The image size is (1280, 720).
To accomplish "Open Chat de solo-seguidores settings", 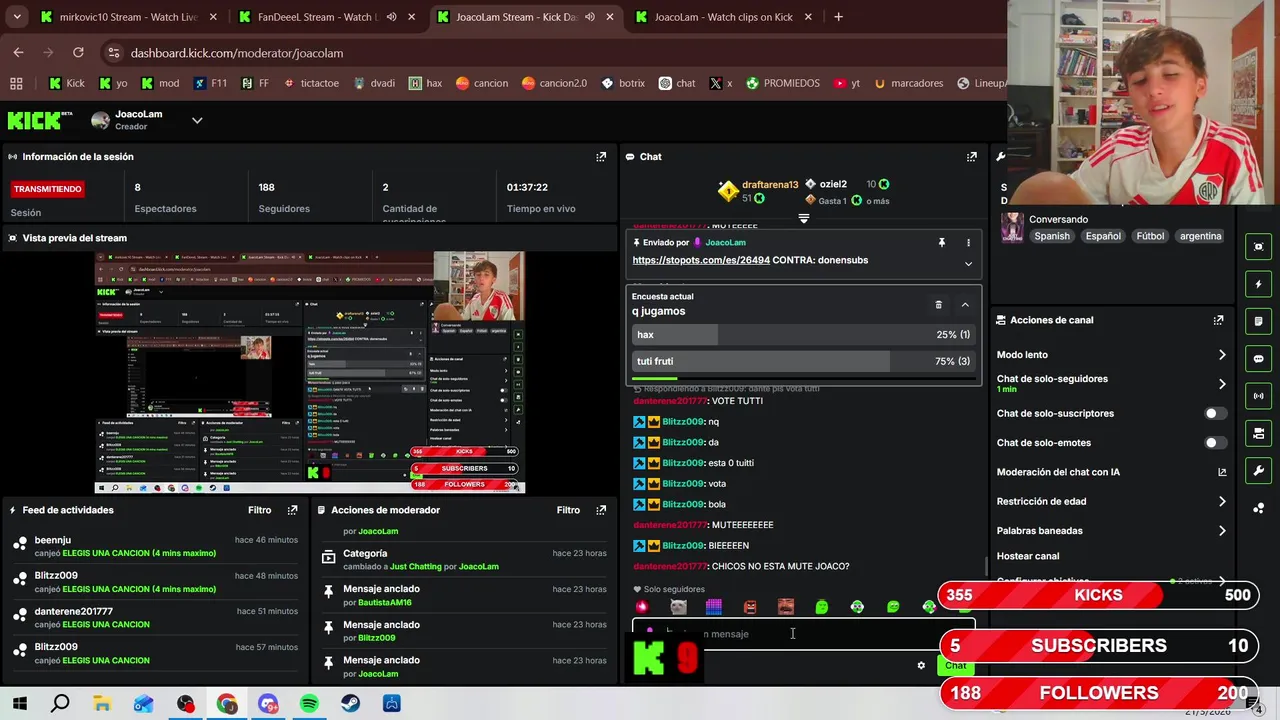I will point(1111,383).
